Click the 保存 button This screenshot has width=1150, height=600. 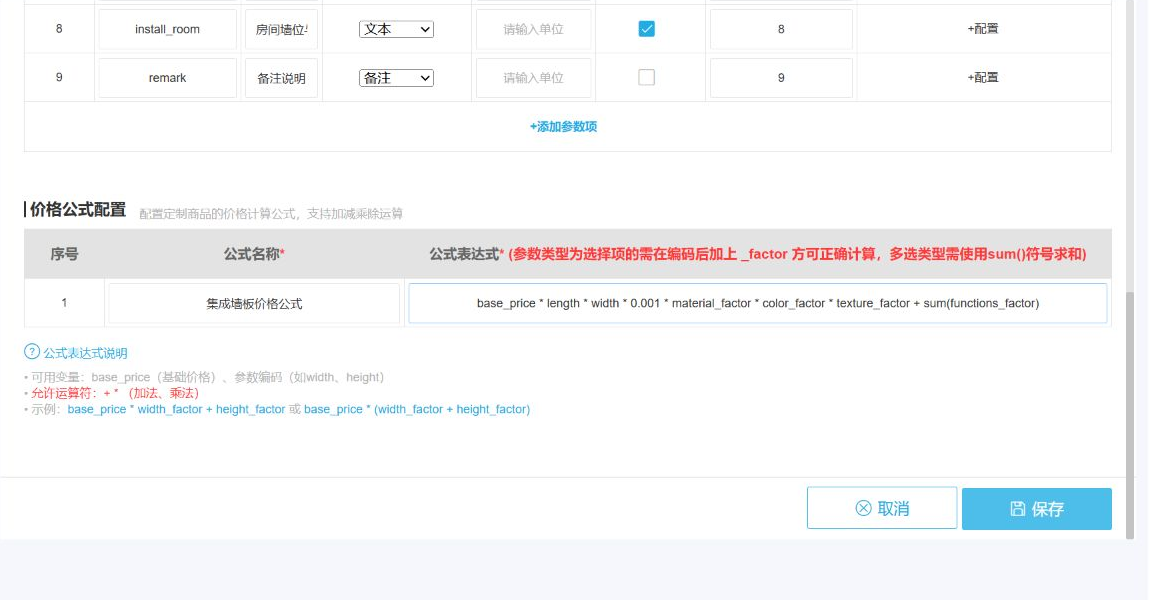coord(1036,508)
